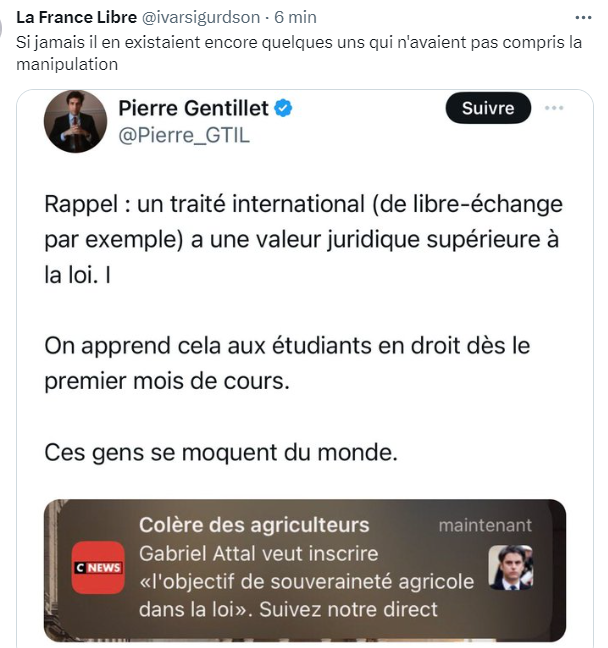Image resolution: width=608 pixels, height=648 pixels.
Task: Open La France Libre tweet more options
Action: pos(583,18)
